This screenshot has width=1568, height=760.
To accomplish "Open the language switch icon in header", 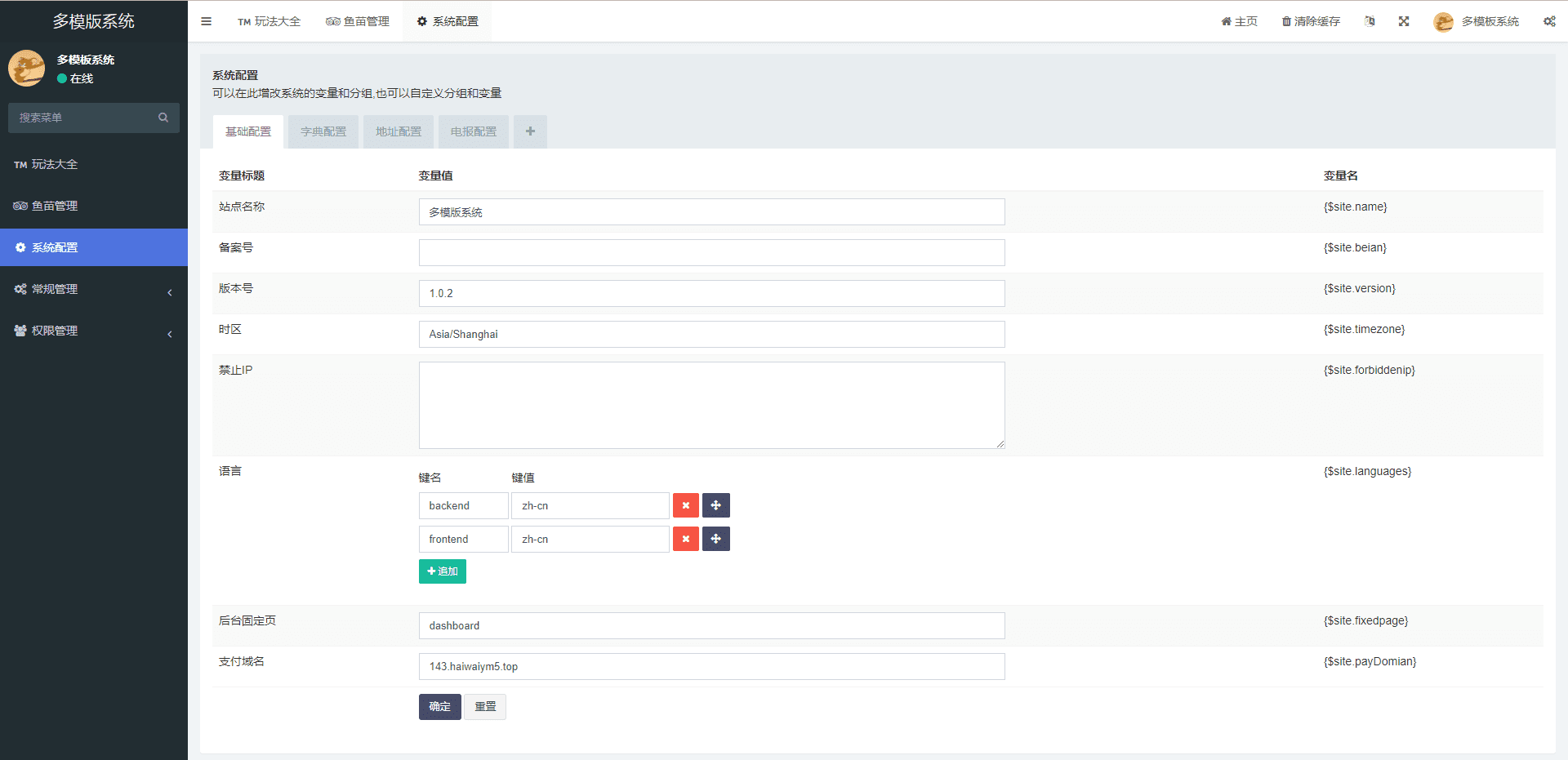I will [1370, 21].
